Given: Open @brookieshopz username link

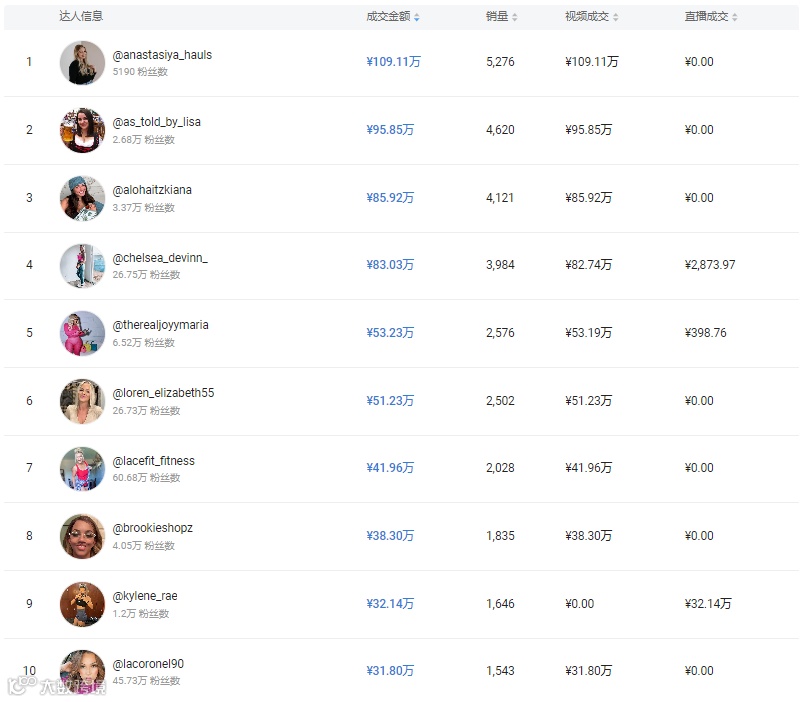Looking at the screenshot, I should (x=152, y=528).
